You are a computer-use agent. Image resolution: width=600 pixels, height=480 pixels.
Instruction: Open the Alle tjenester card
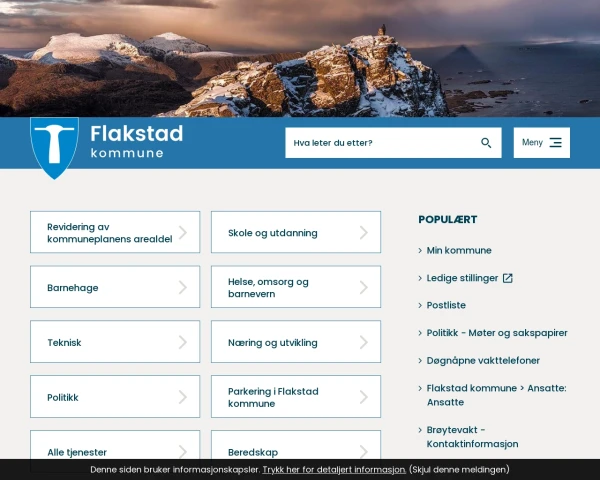coord(115,445)
